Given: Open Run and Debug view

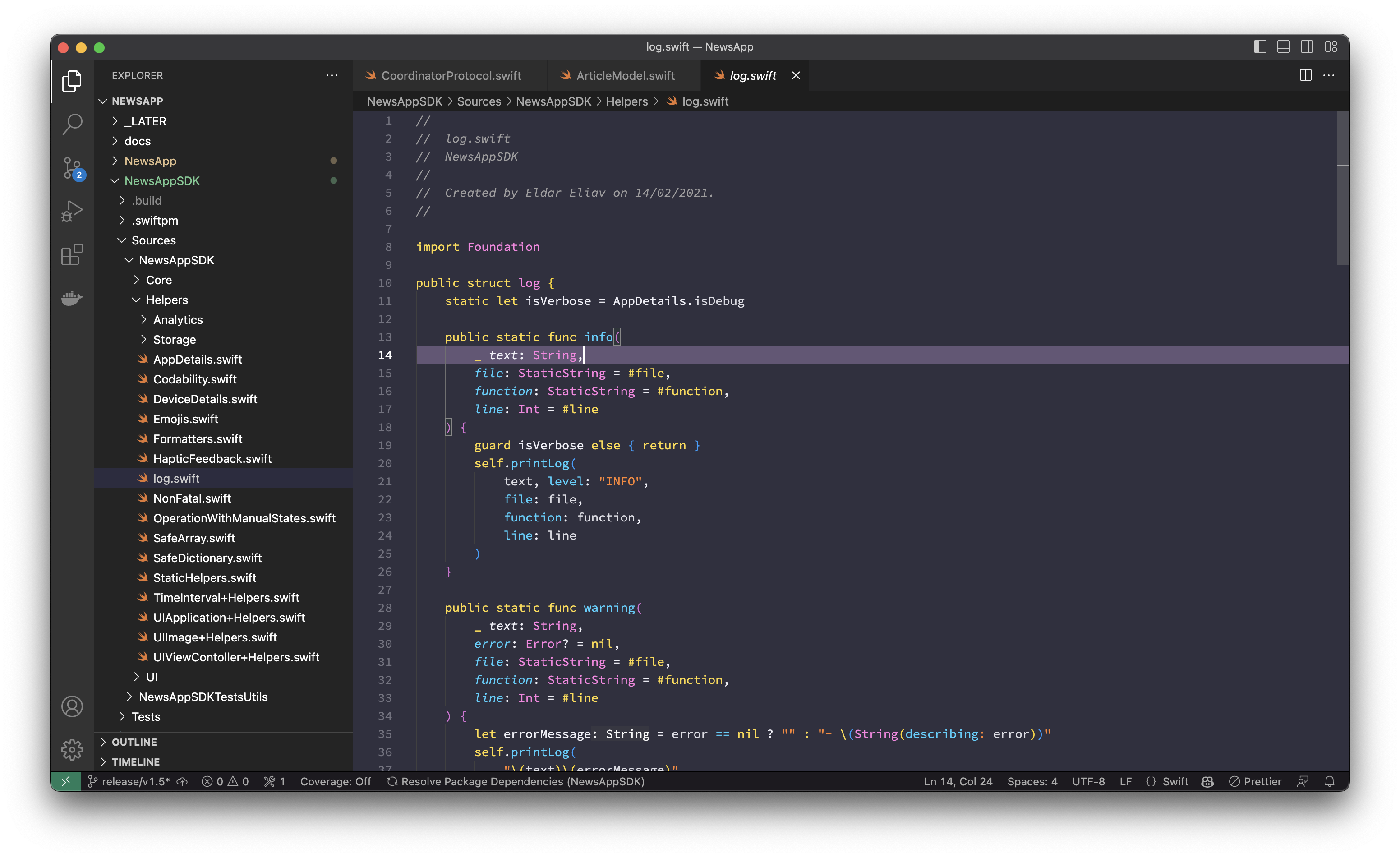Looking at the screenshot, I should click(72, 212).
